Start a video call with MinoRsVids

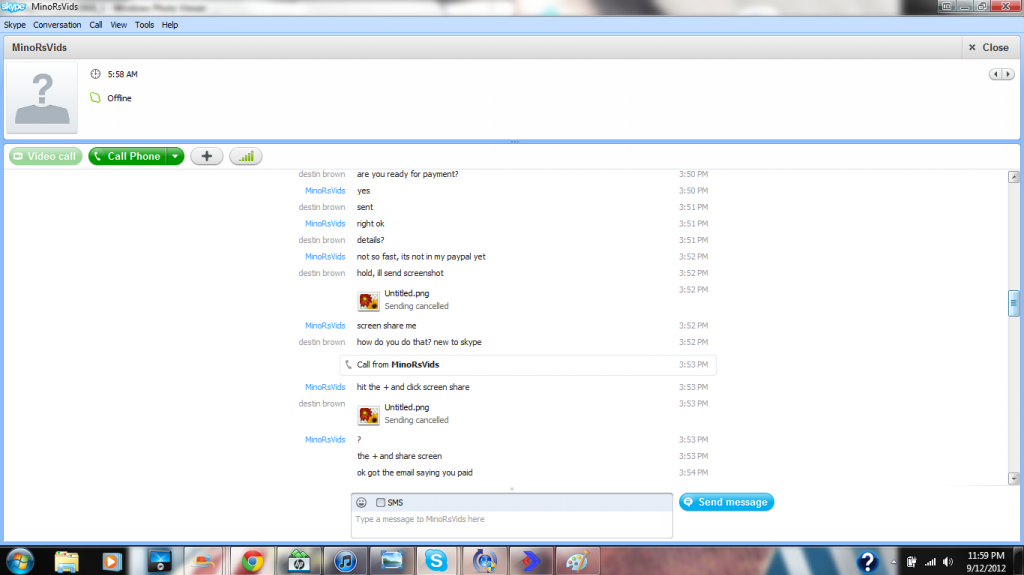pos(46,156)
